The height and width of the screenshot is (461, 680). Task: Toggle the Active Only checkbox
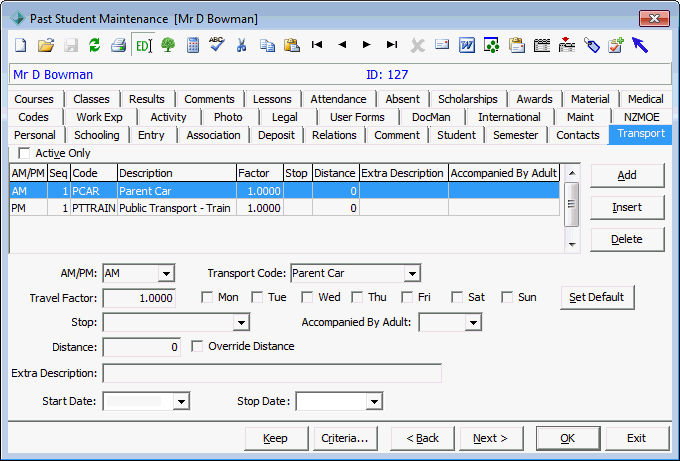[x=24, y=153]
